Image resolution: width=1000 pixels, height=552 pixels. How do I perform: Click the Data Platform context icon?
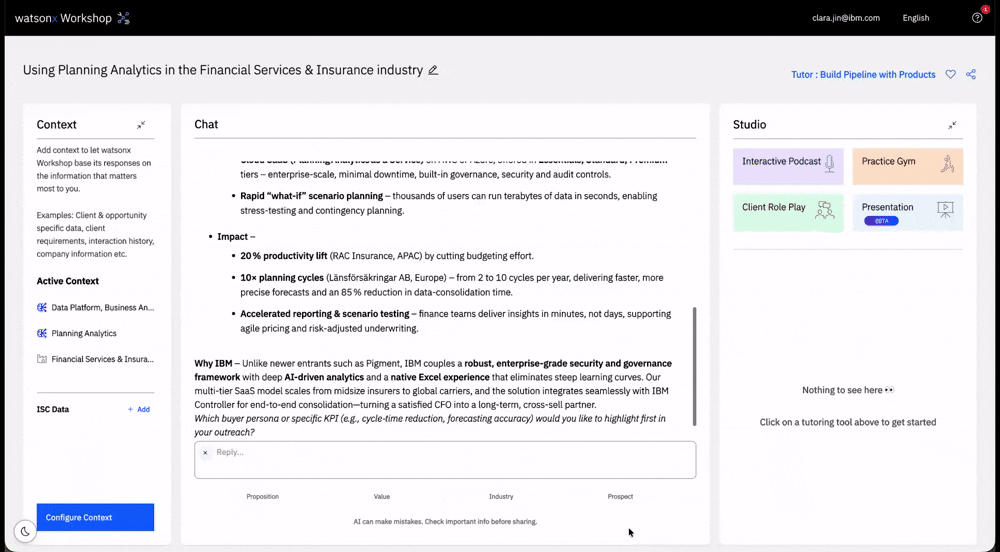(x=42, y=307)
